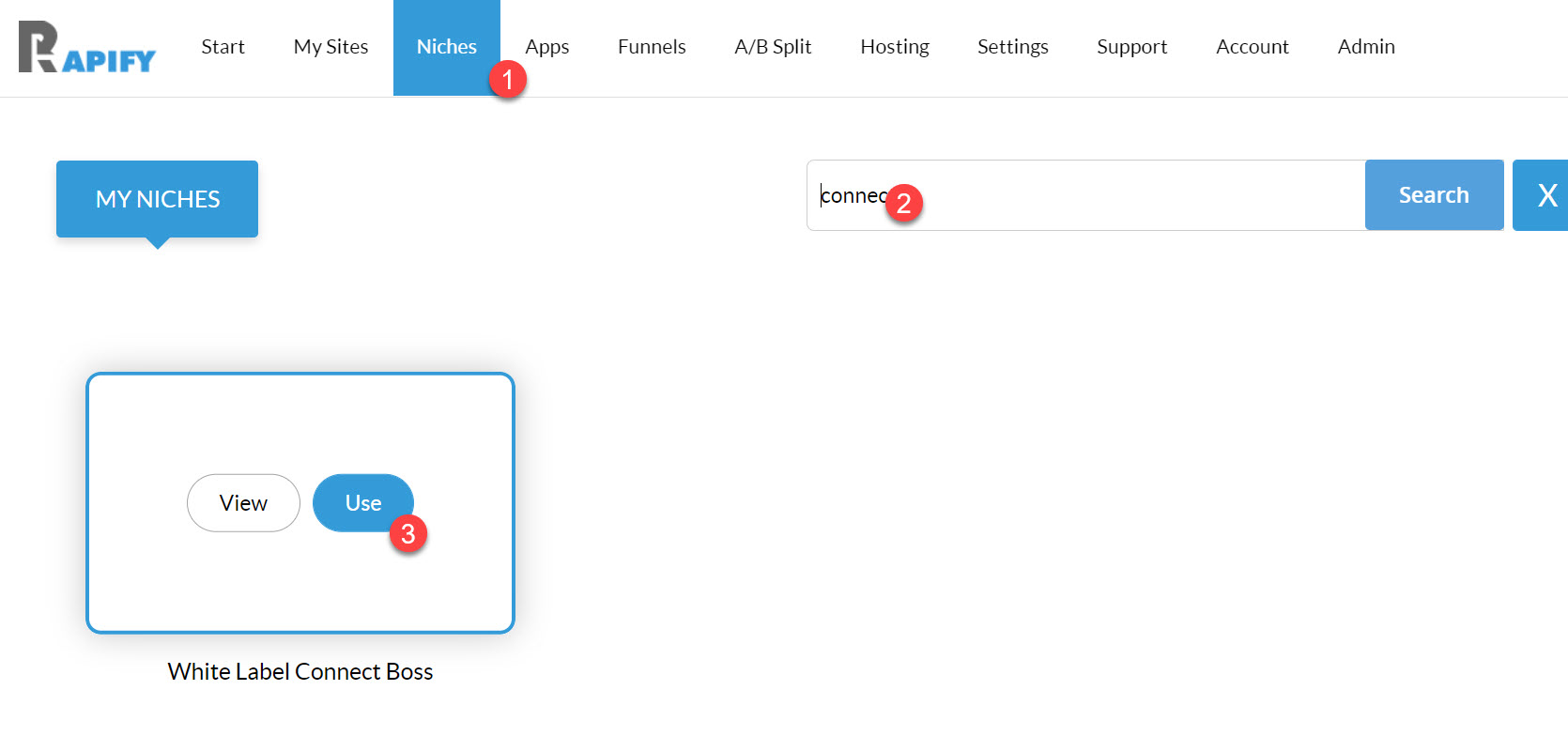The height and width of the screenshot is (736, 1568).
Task: Select the Niches tab
Action: [446, 47]
